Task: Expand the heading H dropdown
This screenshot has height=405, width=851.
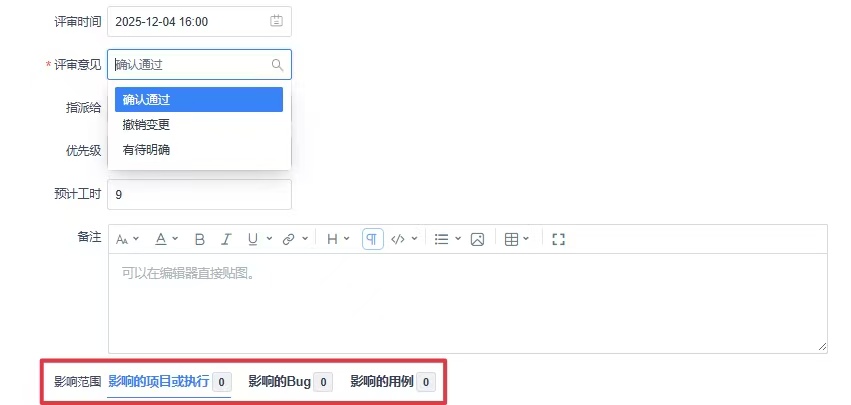Action: tap(338, 239)
